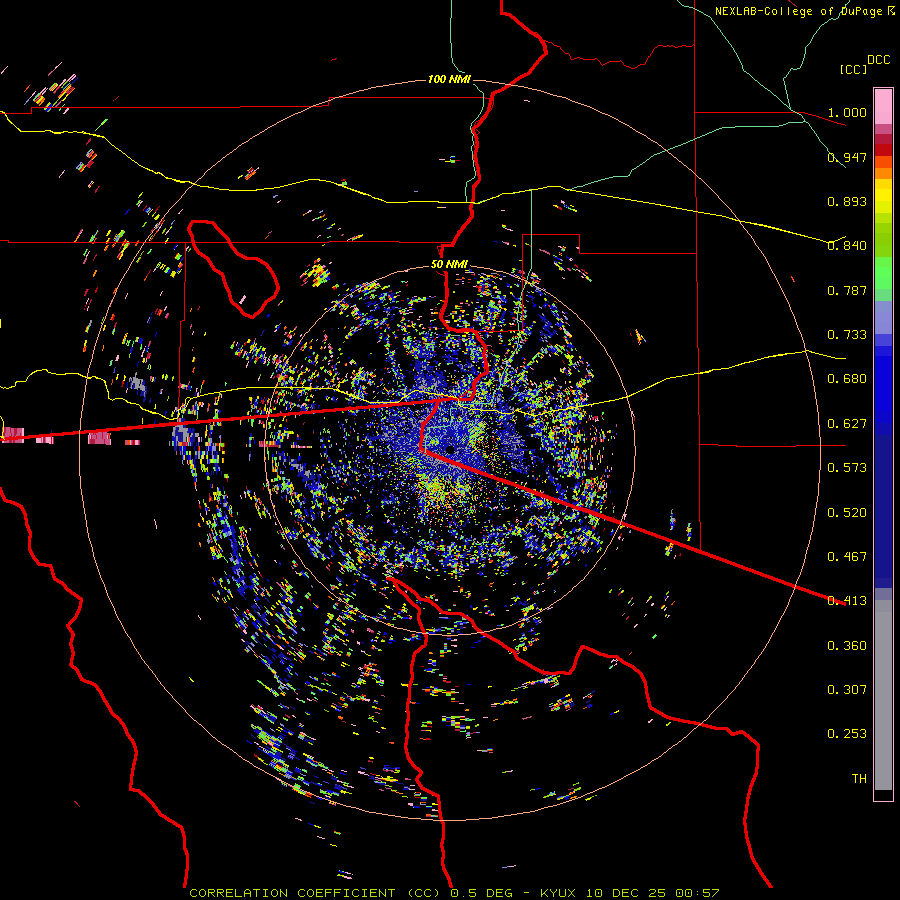The height and width of the screenshot is (900, 900).
Task: Click the gray low-value band on color scale
Action: 883,695
